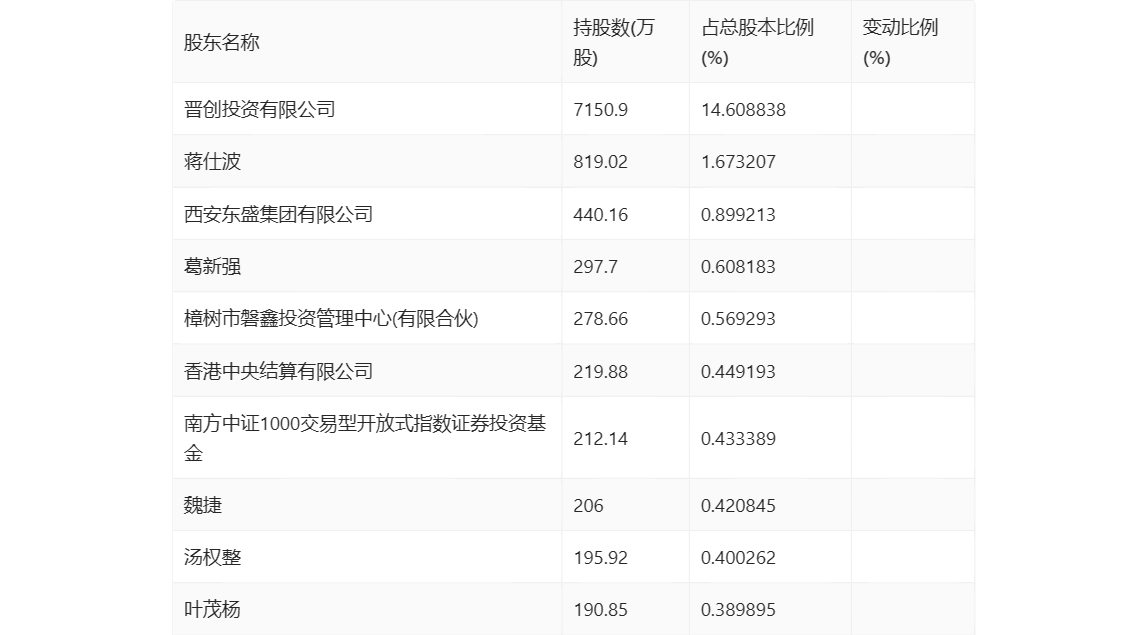
Task: Click percentage 0.569293
Action: [738, 319]
